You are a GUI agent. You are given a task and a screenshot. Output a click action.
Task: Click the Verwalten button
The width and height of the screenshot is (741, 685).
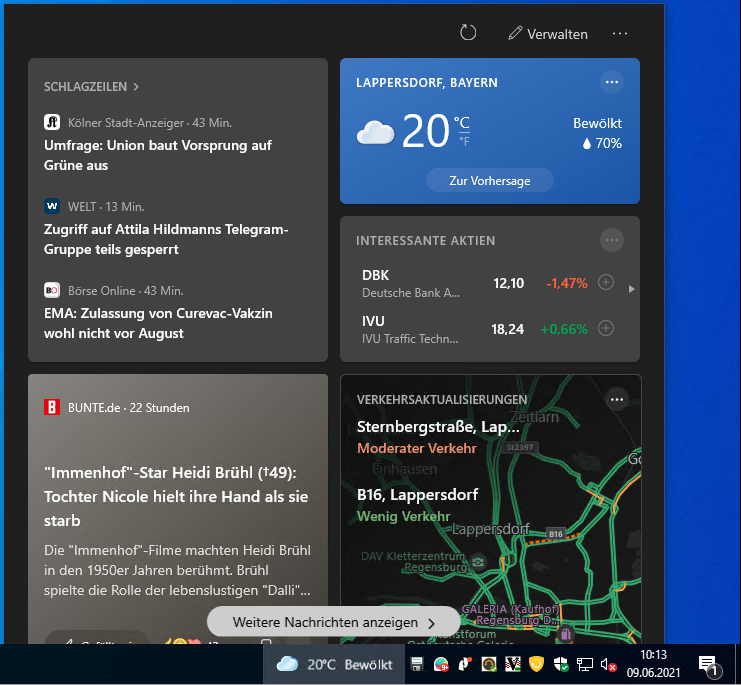[547, 33]
